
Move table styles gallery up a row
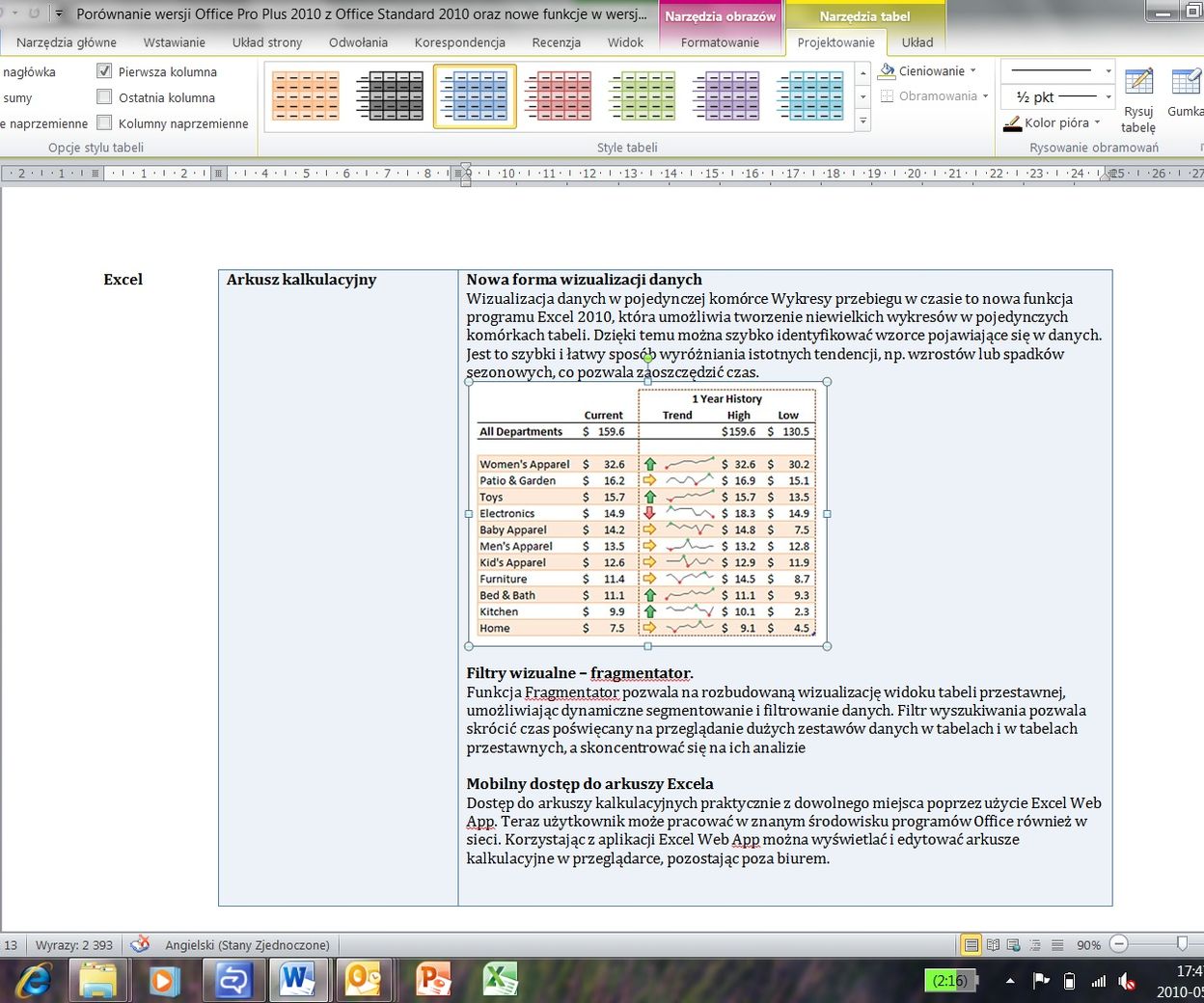[x=862, y=73]
